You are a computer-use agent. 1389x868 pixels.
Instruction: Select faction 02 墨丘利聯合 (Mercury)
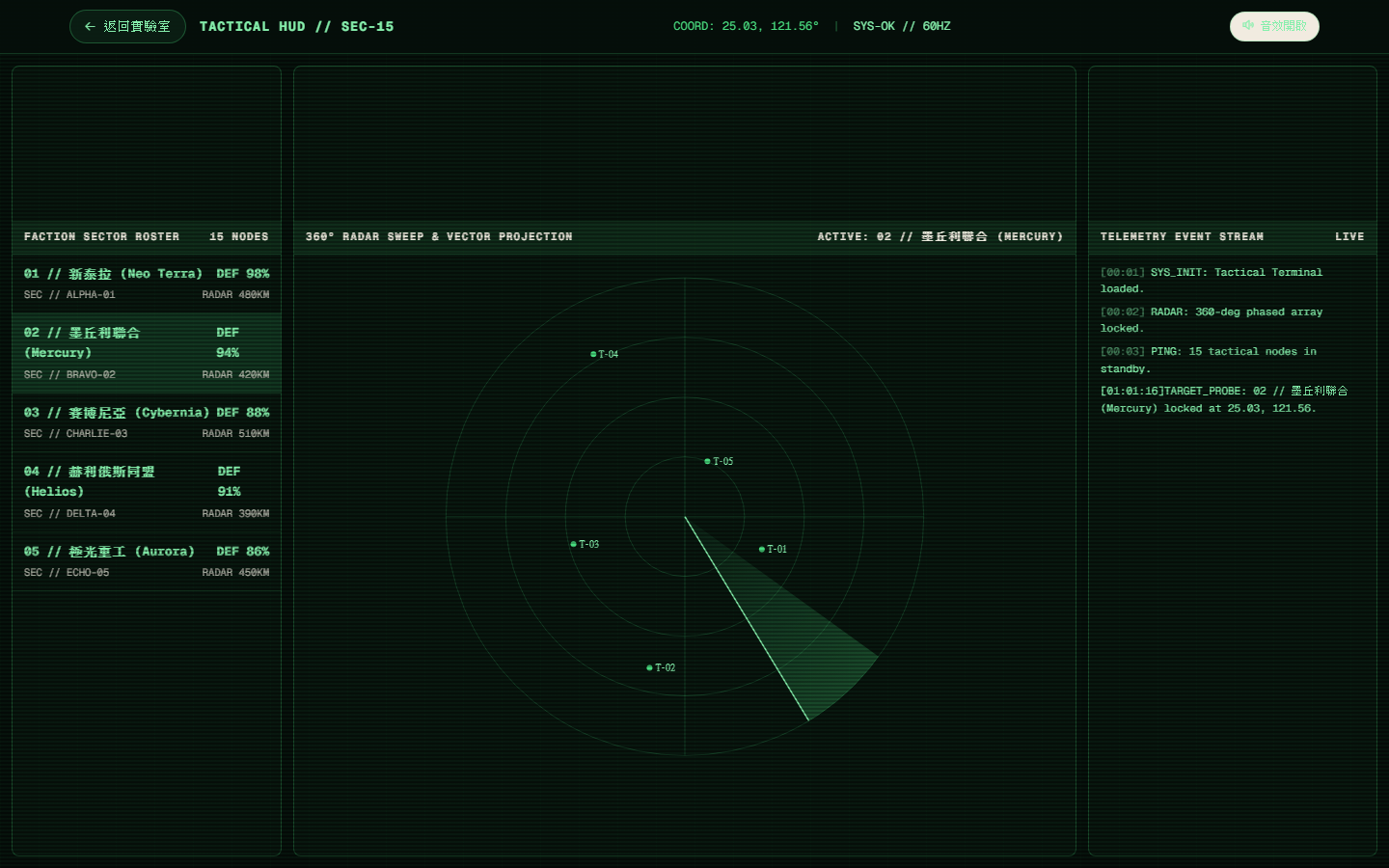tap(147, 353)
